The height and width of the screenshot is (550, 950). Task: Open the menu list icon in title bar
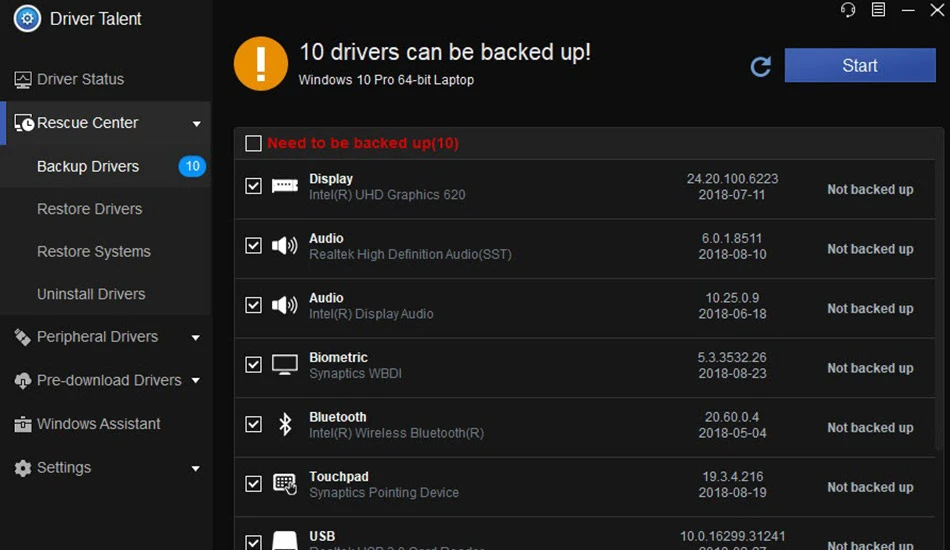coord(878,10)
